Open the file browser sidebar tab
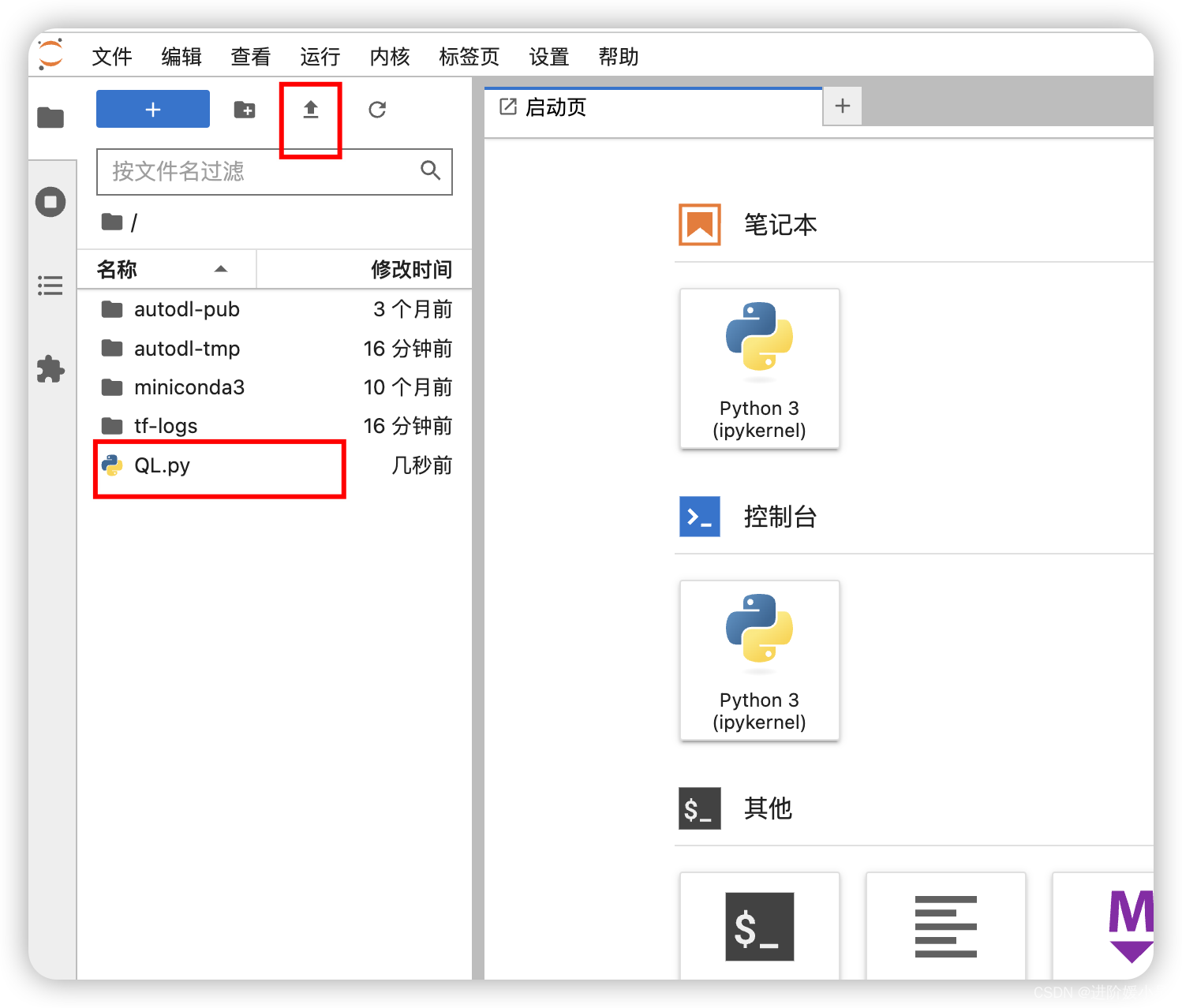This screenshot has width=1182, height=1008. click(50, 118)
